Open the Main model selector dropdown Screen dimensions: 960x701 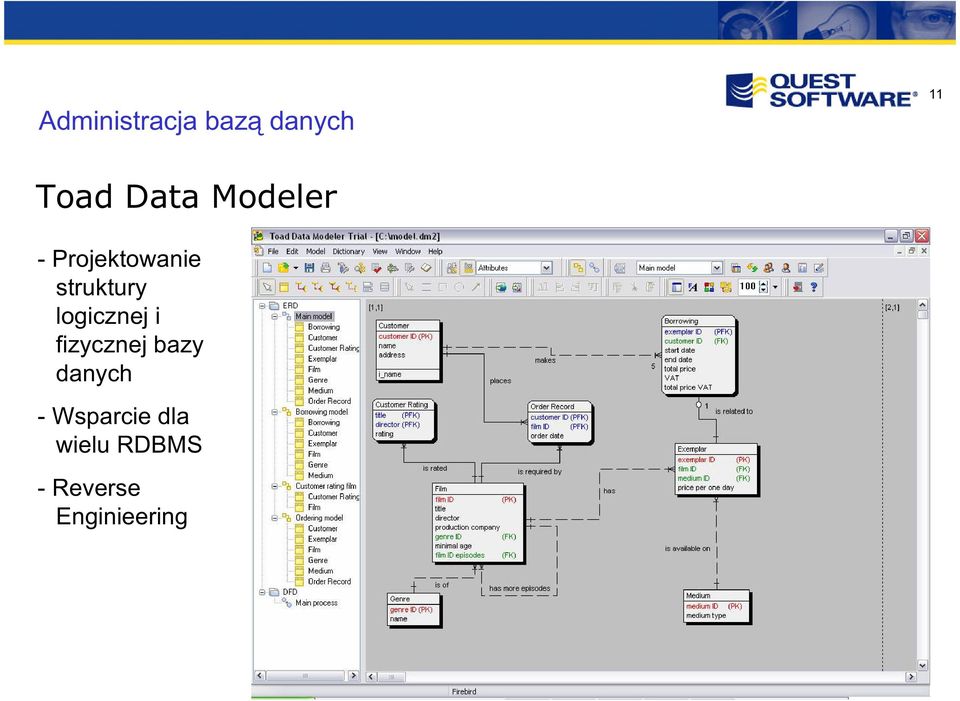click(716, 268)
